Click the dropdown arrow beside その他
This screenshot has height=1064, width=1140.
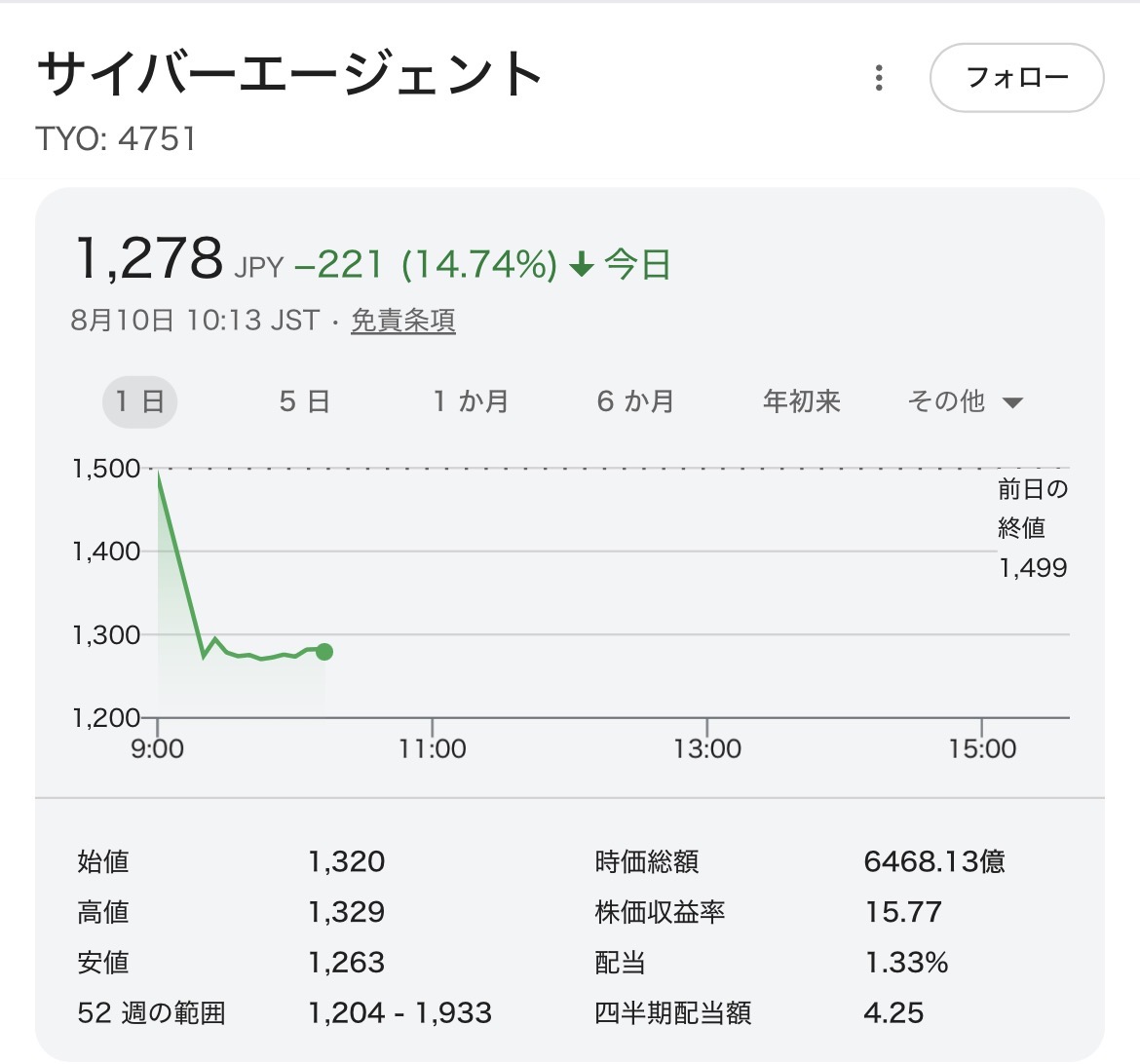coord(1012,403)
